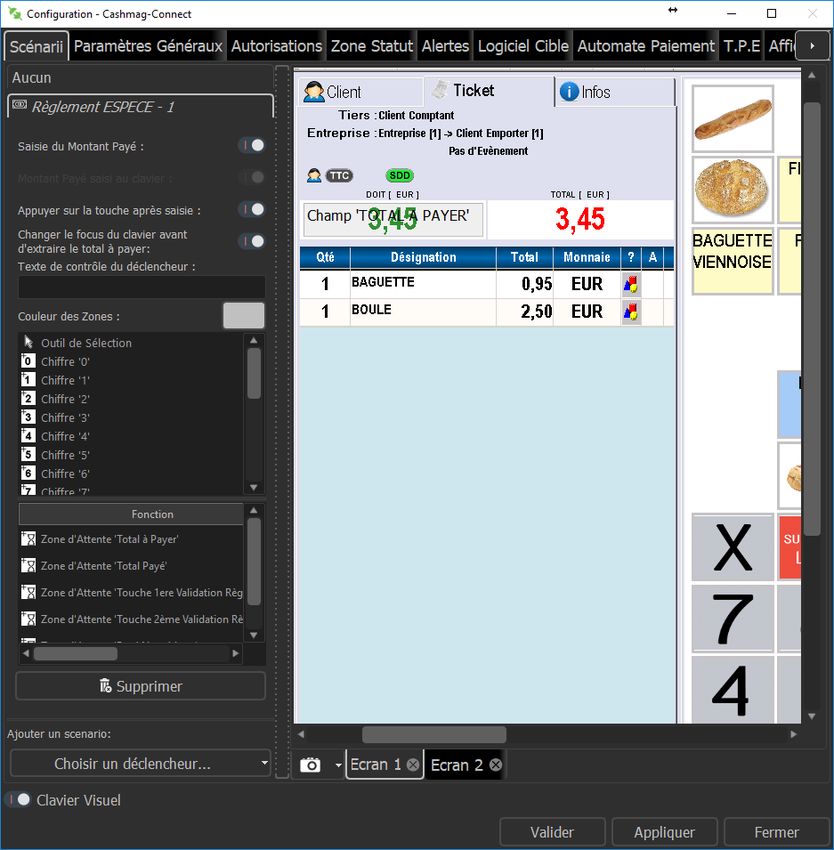Toggle Appuyer sur la touche après saisie

click(252, 210)
